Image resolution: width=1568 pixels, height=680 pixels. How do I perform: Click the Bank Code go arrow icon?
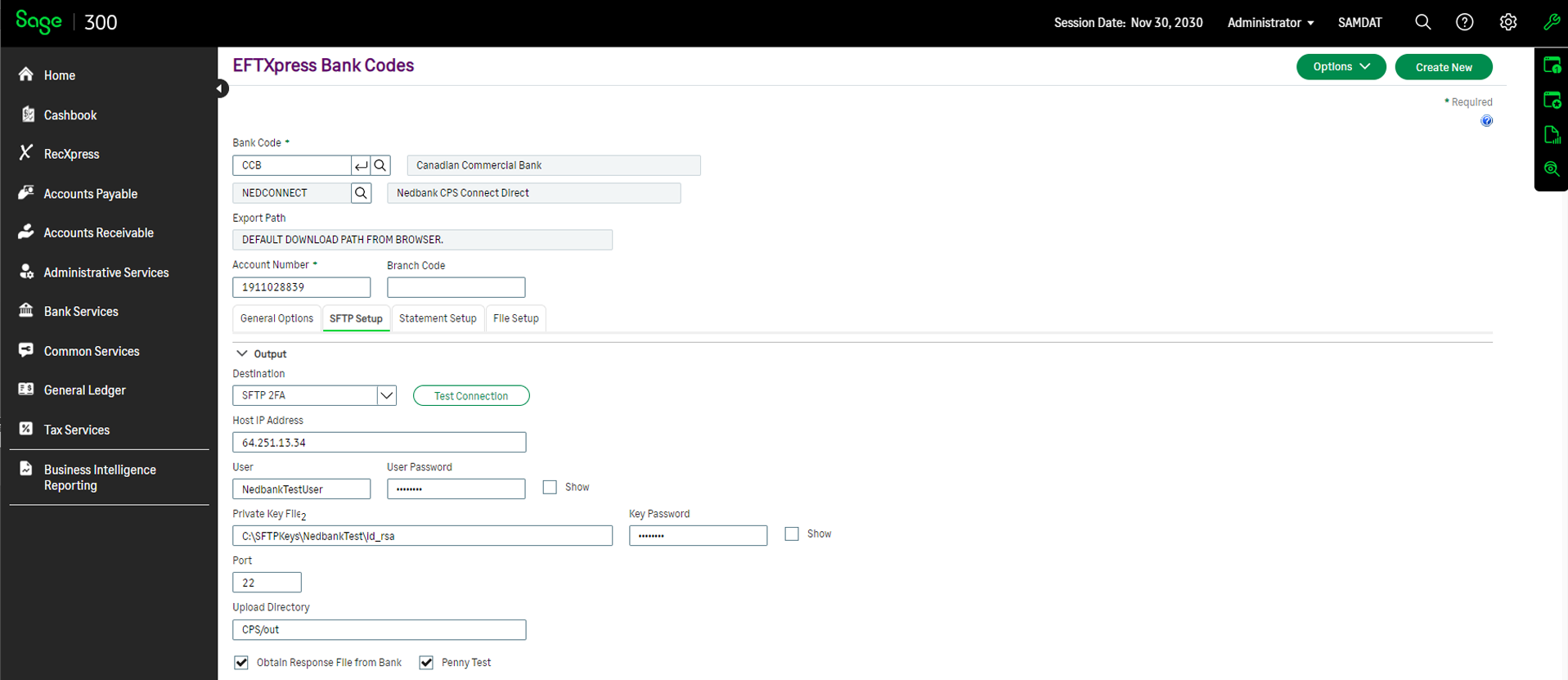(x=361, y=165)
